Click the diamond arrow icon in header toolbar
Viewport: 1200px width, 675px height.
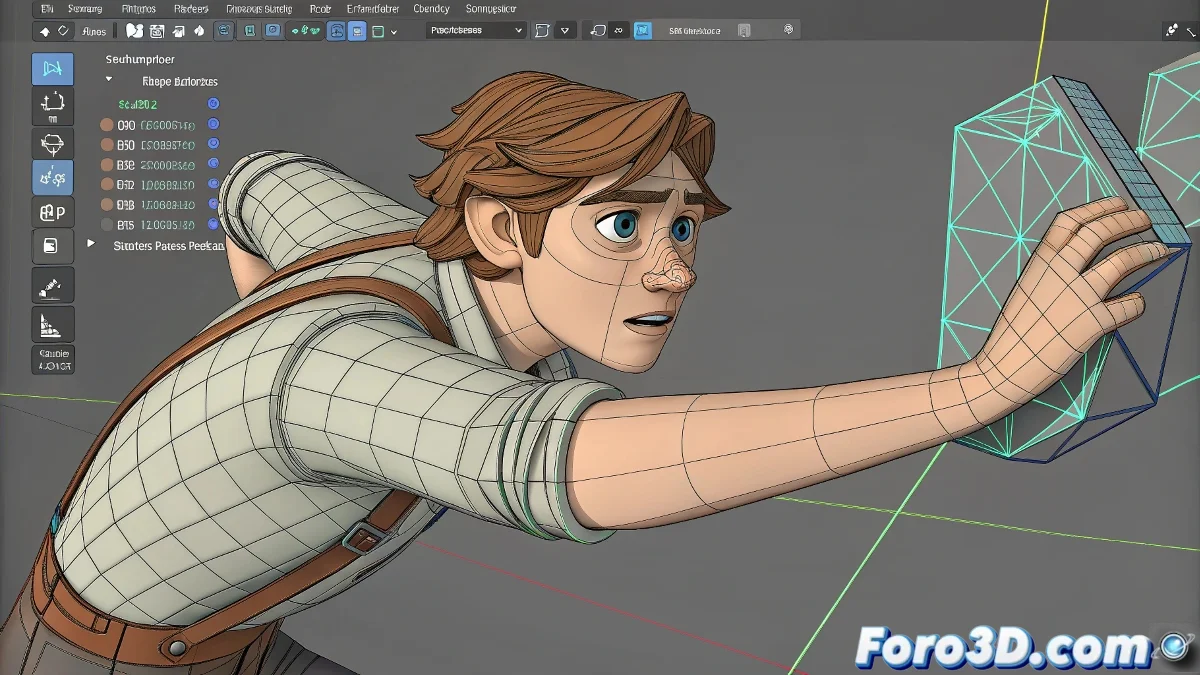[x=45, y=31]
